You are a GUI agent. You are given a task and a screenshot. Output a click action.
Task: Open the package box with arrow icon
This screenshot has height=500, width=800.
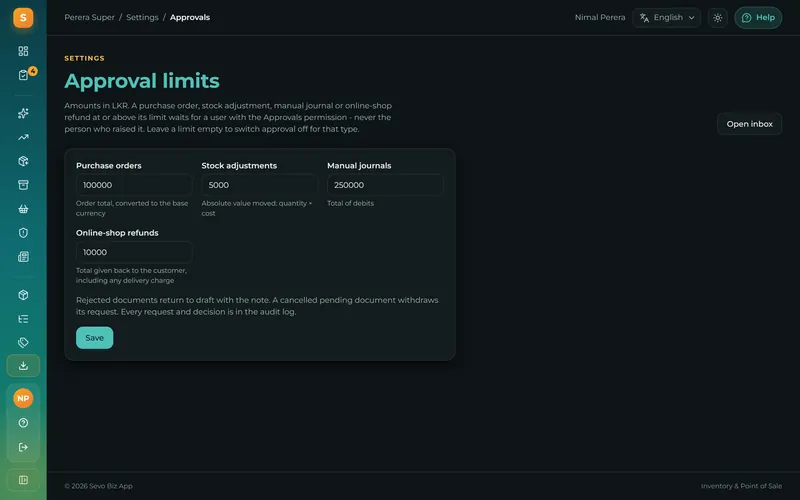(x=23, y=161)
